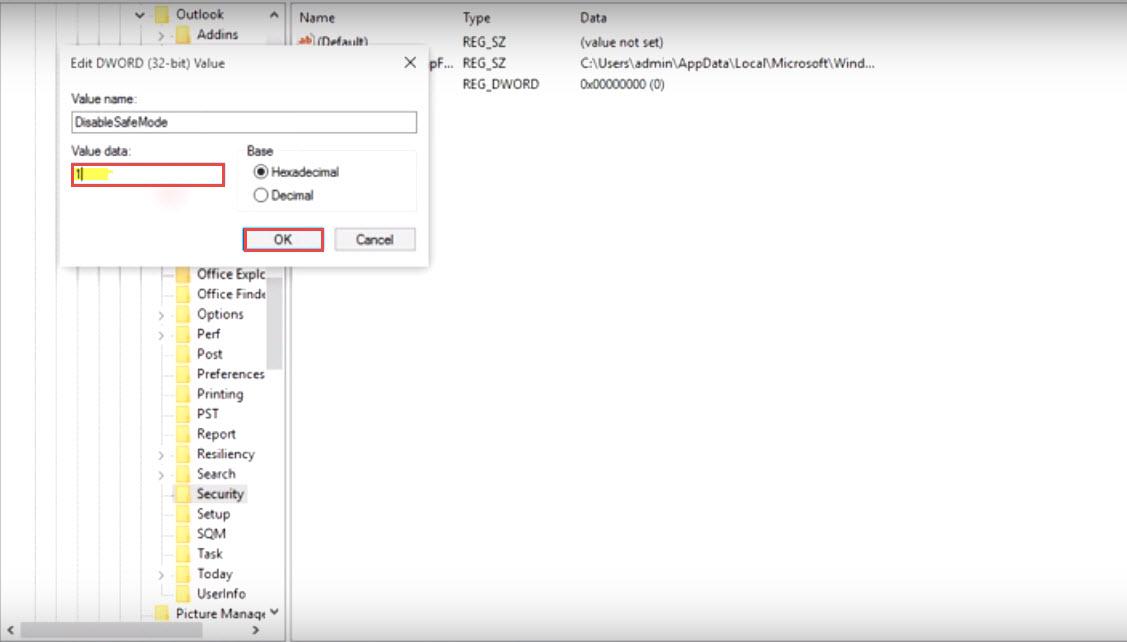Sort values by the Name column header
Screen dimensions: 1127x642
click(x=317, y=17)
